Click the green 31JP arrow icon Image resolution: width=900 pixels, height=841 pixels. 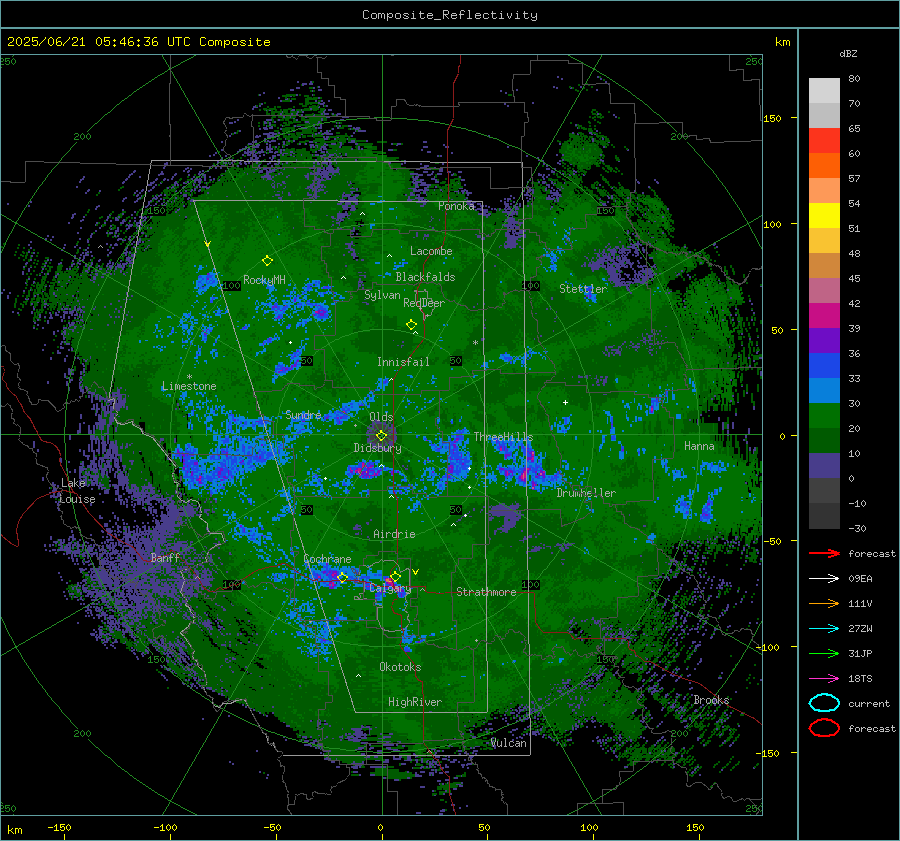(x=824, y=653)
